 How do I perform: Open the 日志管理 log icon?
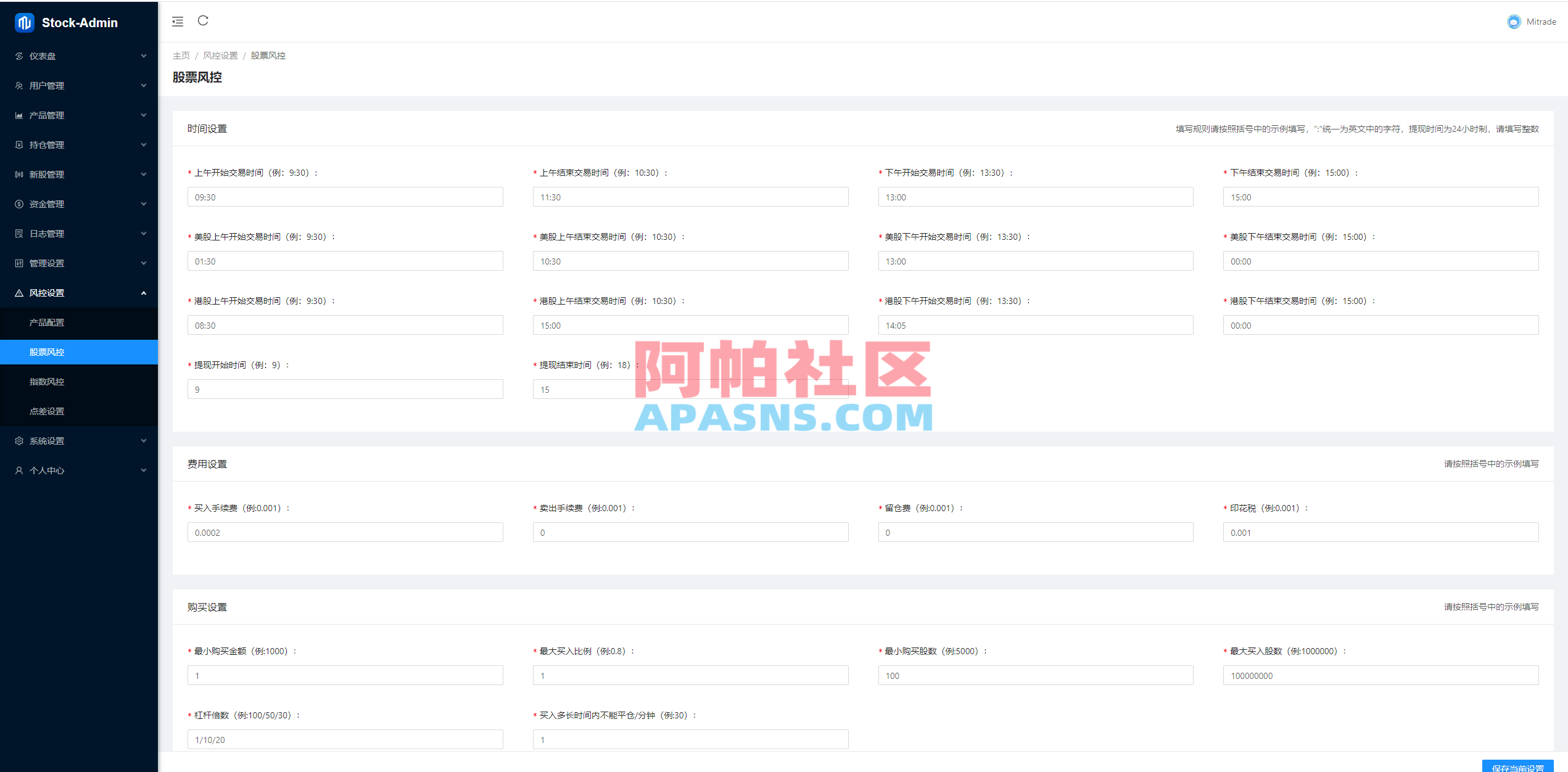click(19, 233)
